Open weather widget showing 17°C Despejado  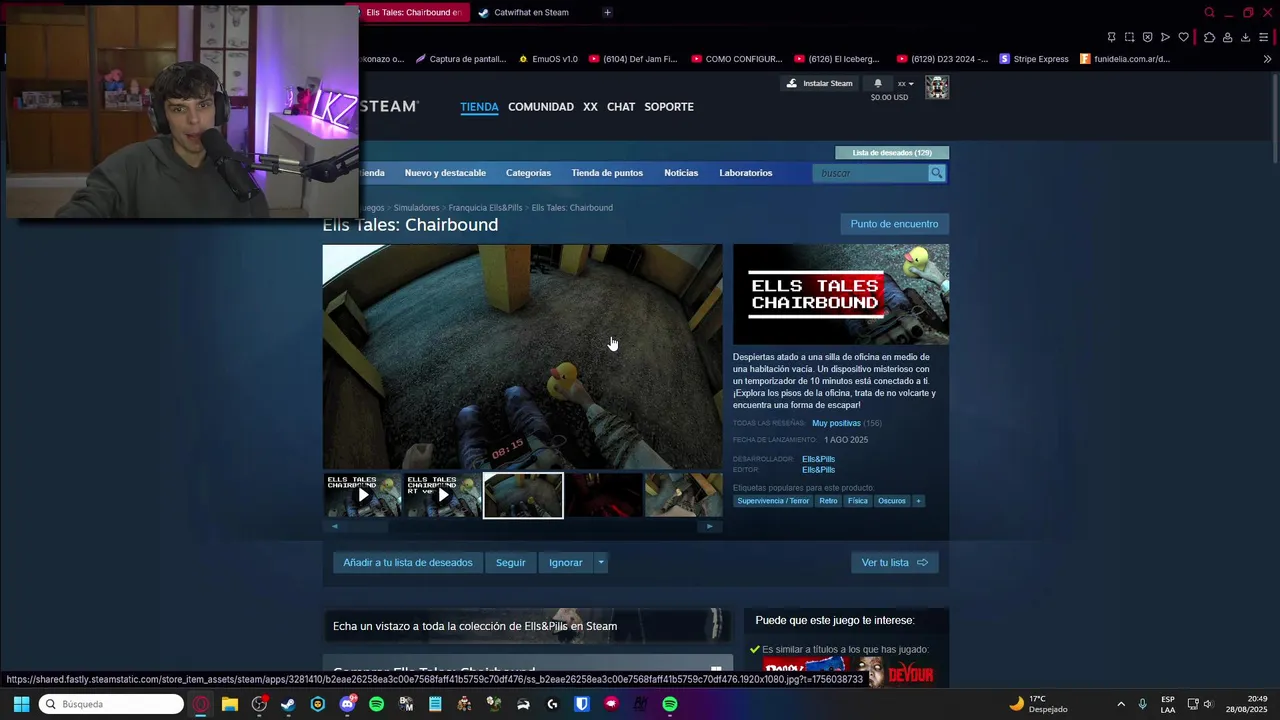(1038, 704)
